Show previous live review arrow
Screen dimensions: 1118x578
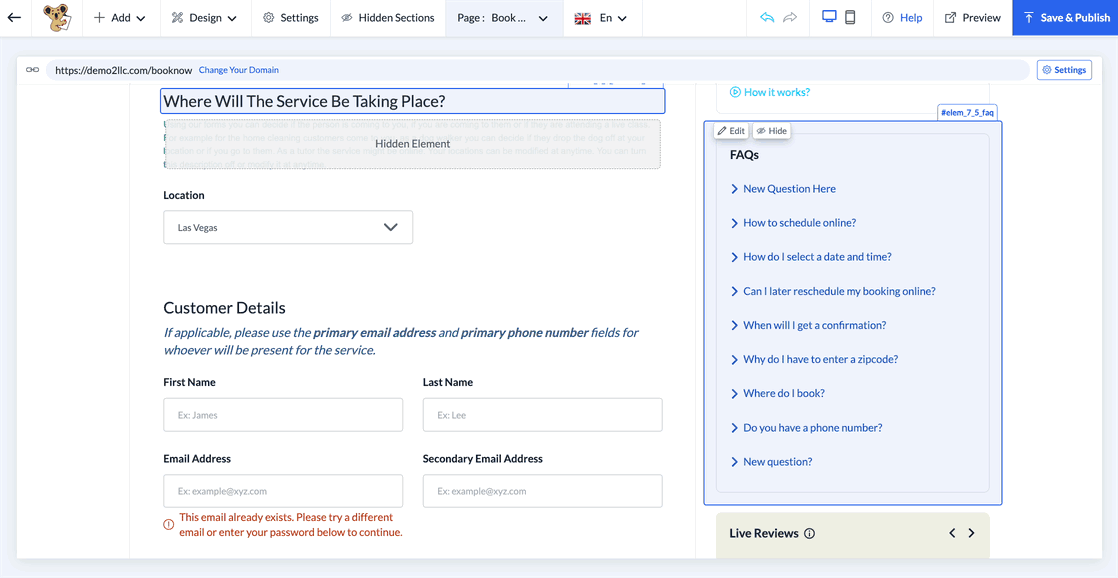click(x=952, y=534)
